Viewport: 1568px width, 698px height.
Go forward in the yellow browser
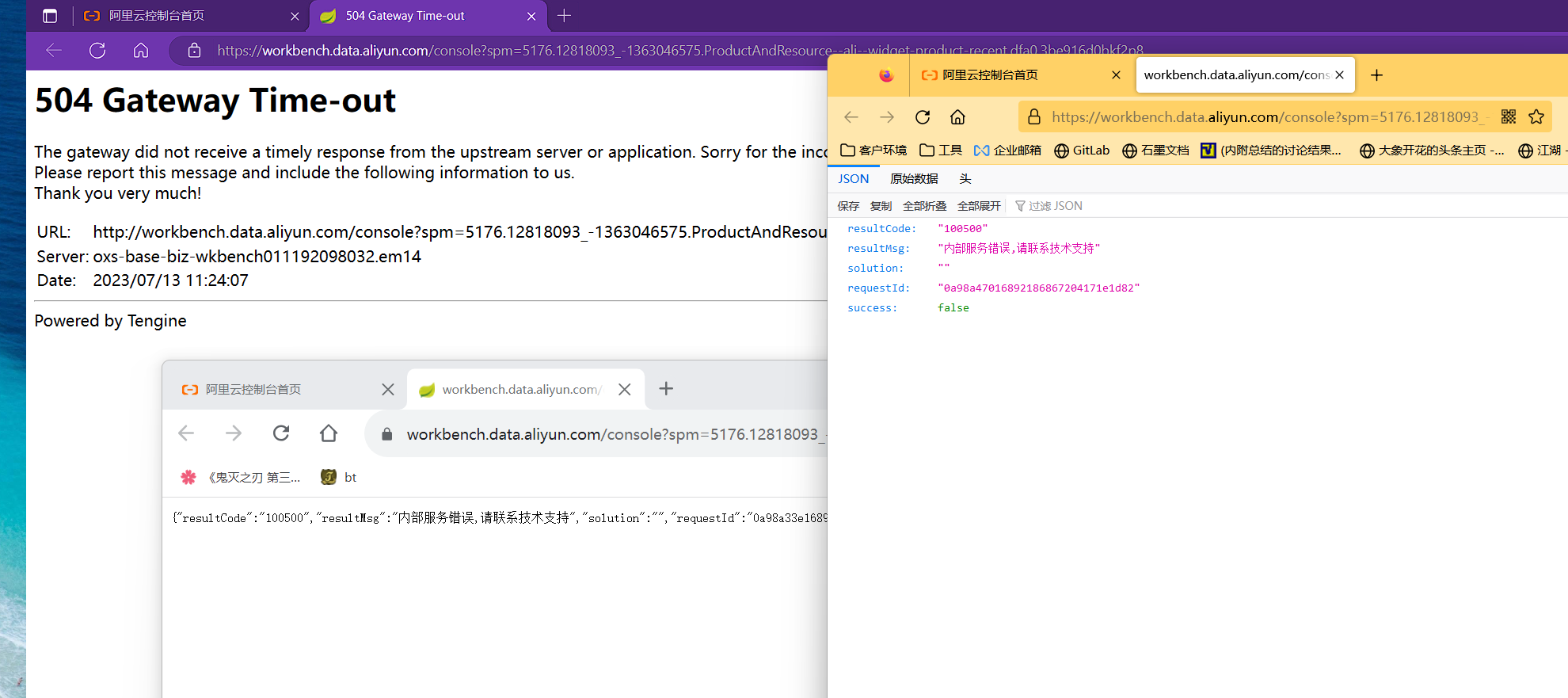pyautogui.click(x=887, y=117)
